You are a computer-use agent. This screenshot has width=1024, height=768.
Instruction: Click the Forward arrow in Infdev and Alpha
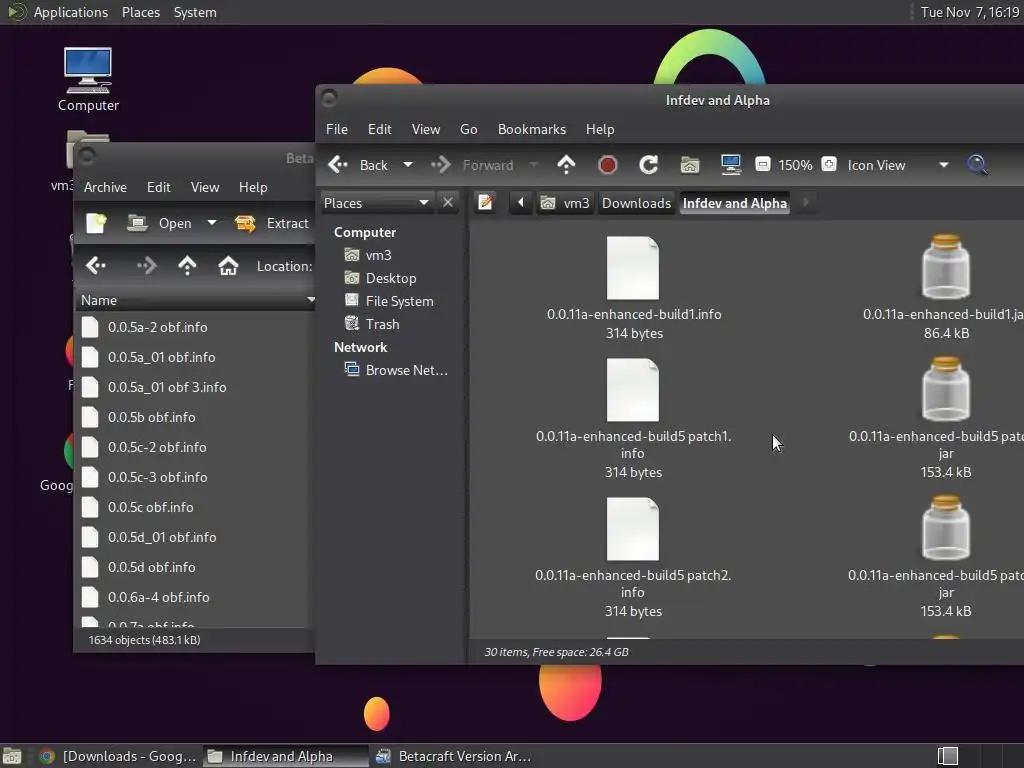coord(441,165)
